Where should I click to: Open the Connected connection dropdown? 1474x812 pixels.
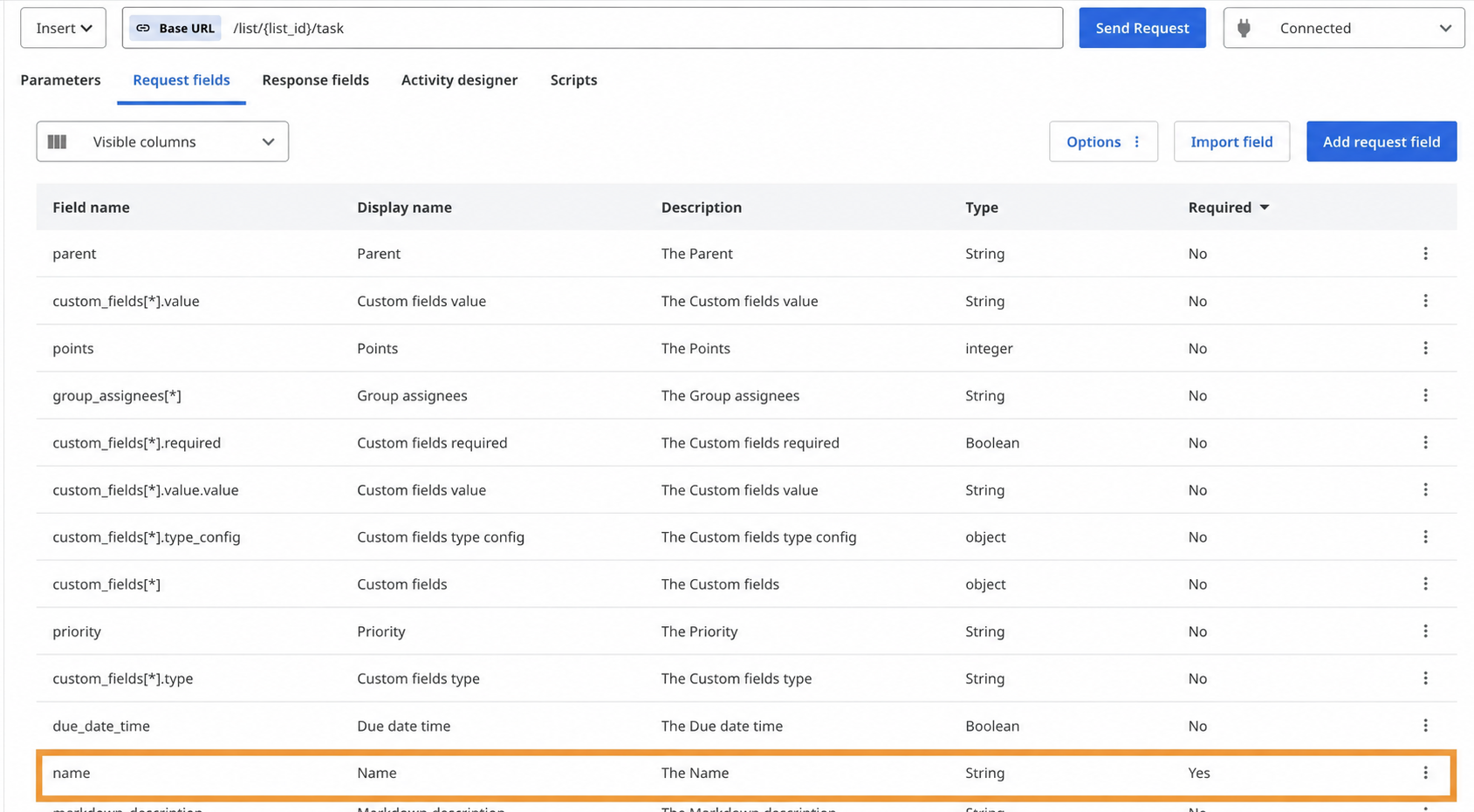point(1344,28)
